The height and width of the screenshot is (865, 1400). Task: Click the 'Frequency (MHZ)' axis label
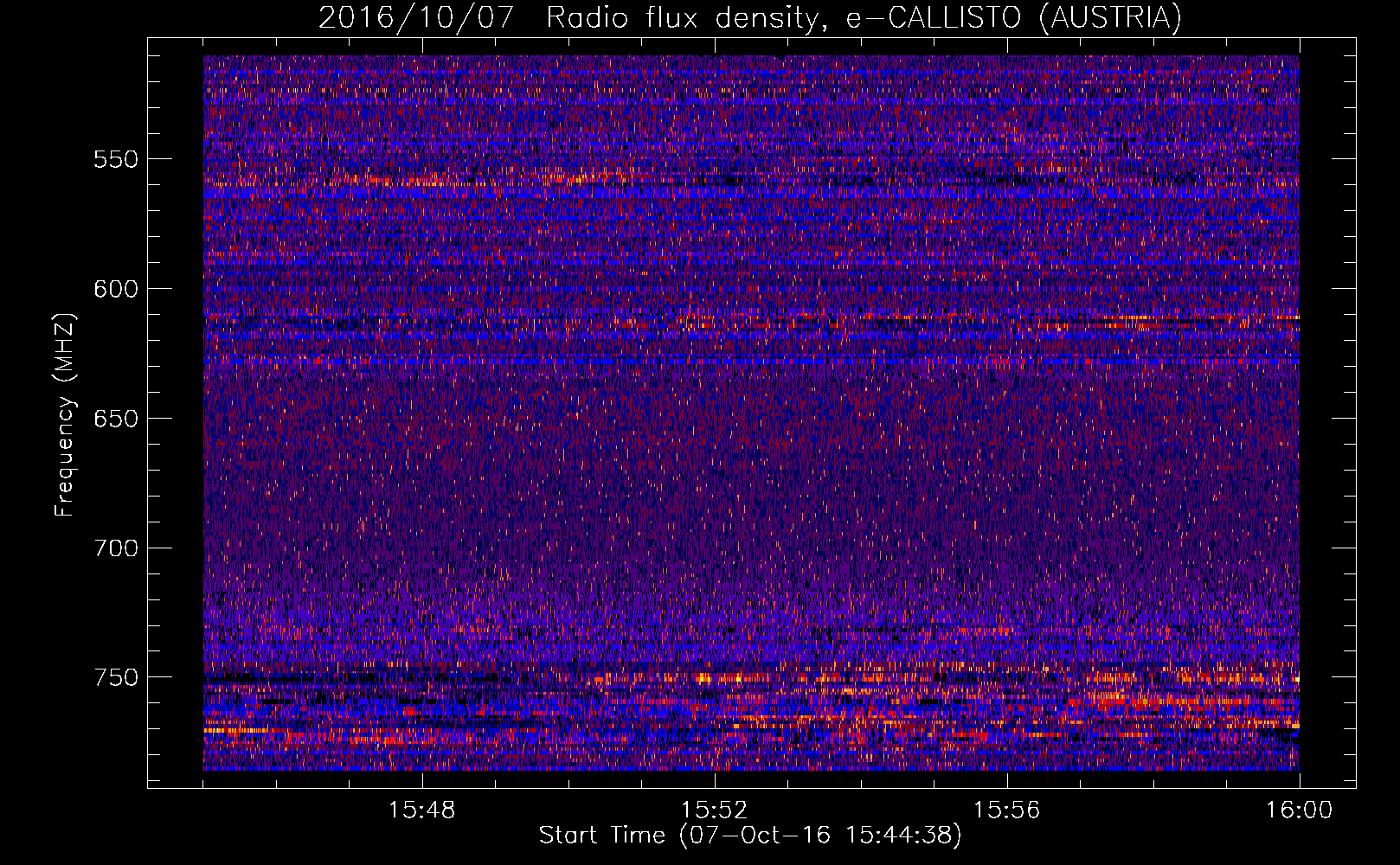click(65, 414)
